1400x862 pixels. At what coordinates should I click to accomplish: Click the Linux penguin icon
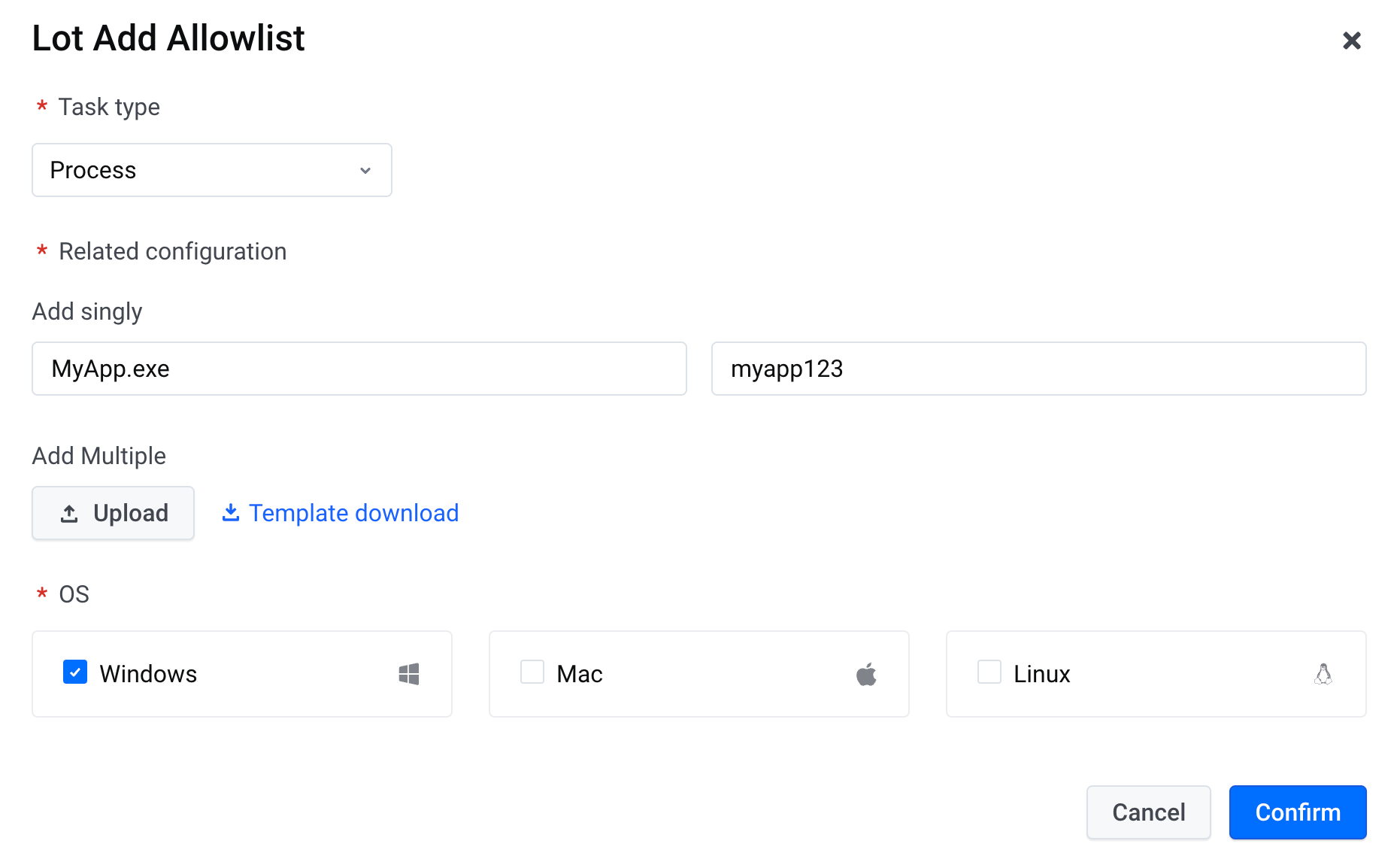click(1323, 674)
